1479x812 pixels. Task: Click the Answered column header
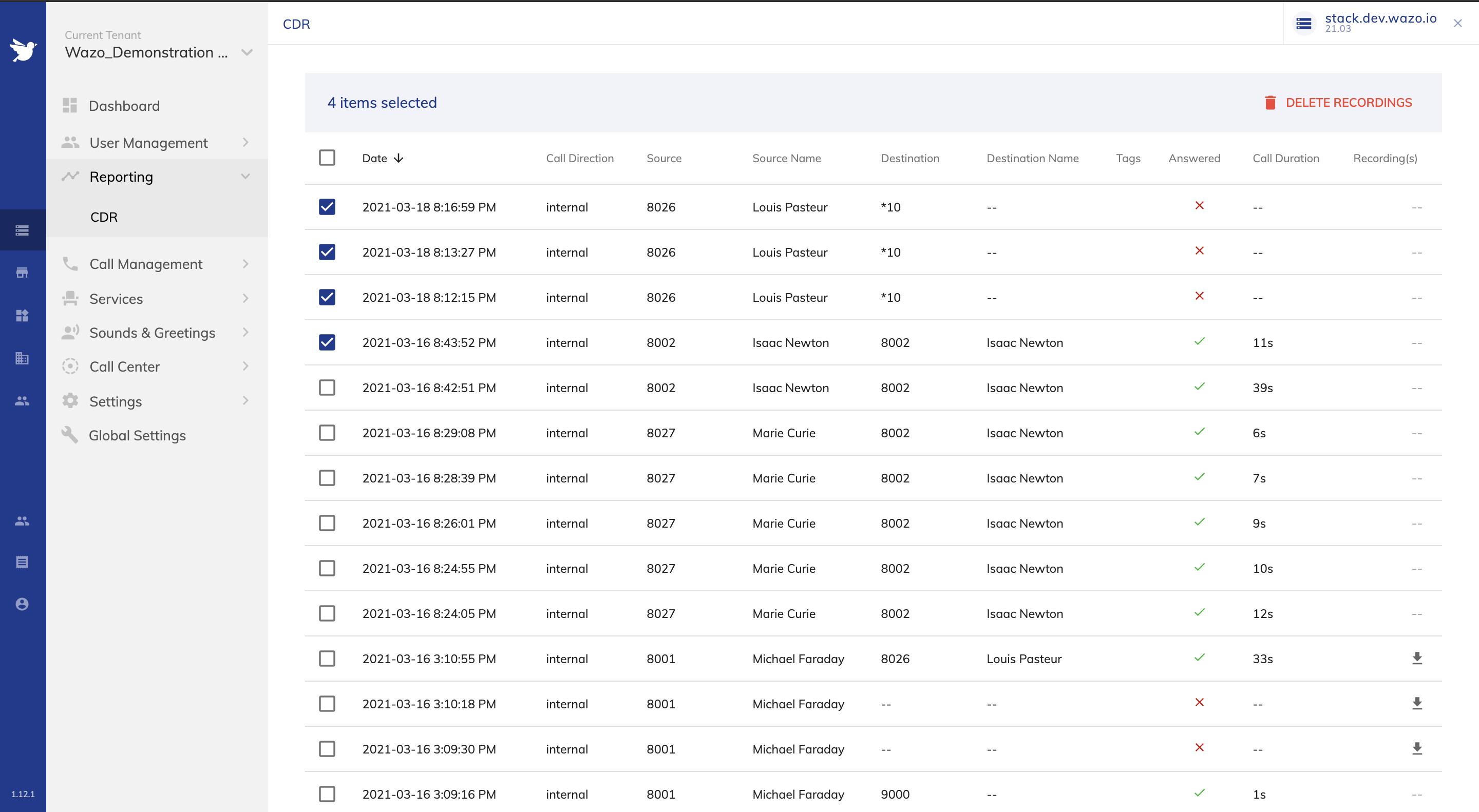(1194, 159)
